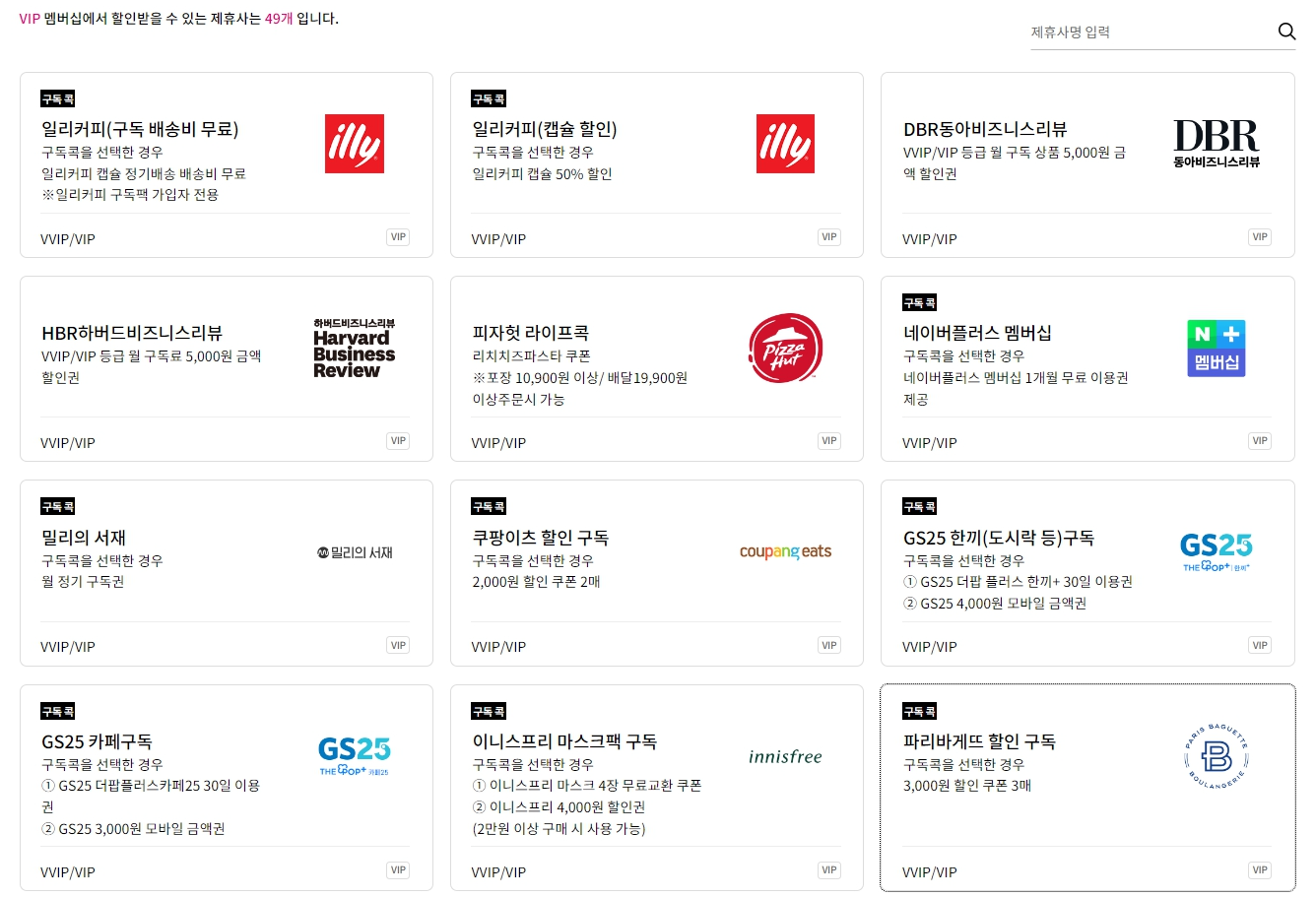Click the '일리커피 캡슐 50% 할인' text

[543, 174]
